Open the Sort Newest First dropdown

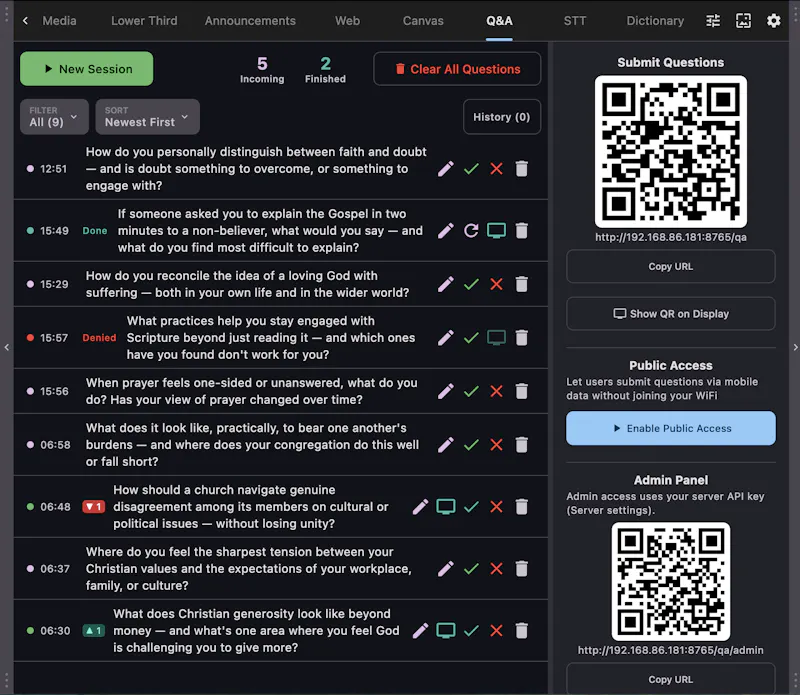[x=147, y=117]
